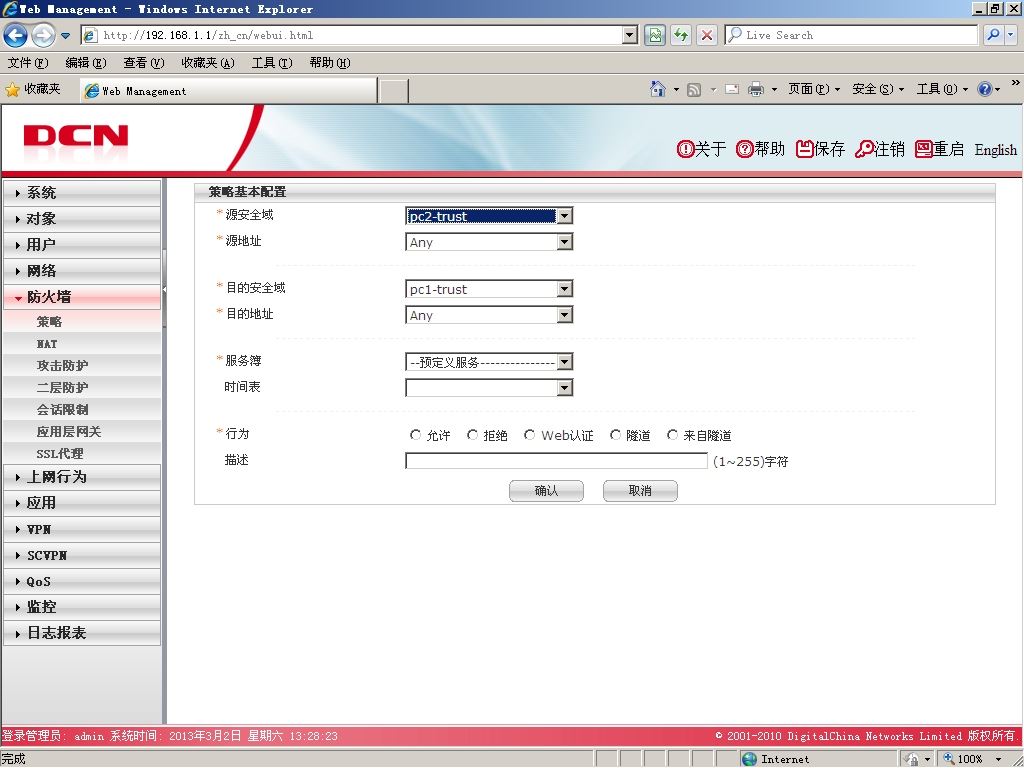Open the 源地址 Any dropdown
The height and width of the screenshot is (768, 1024).
(489, 242)
